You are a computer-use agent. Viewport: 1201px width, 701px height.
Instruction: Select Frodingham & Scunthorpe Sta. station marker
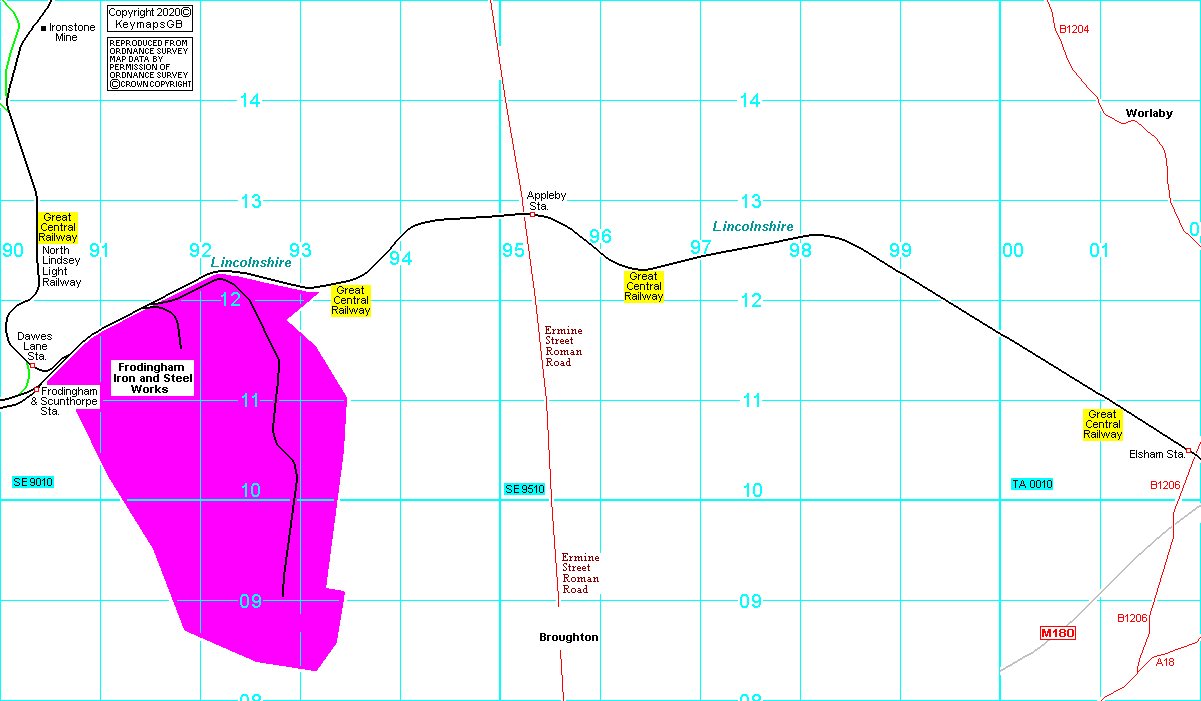click(37, 390)
